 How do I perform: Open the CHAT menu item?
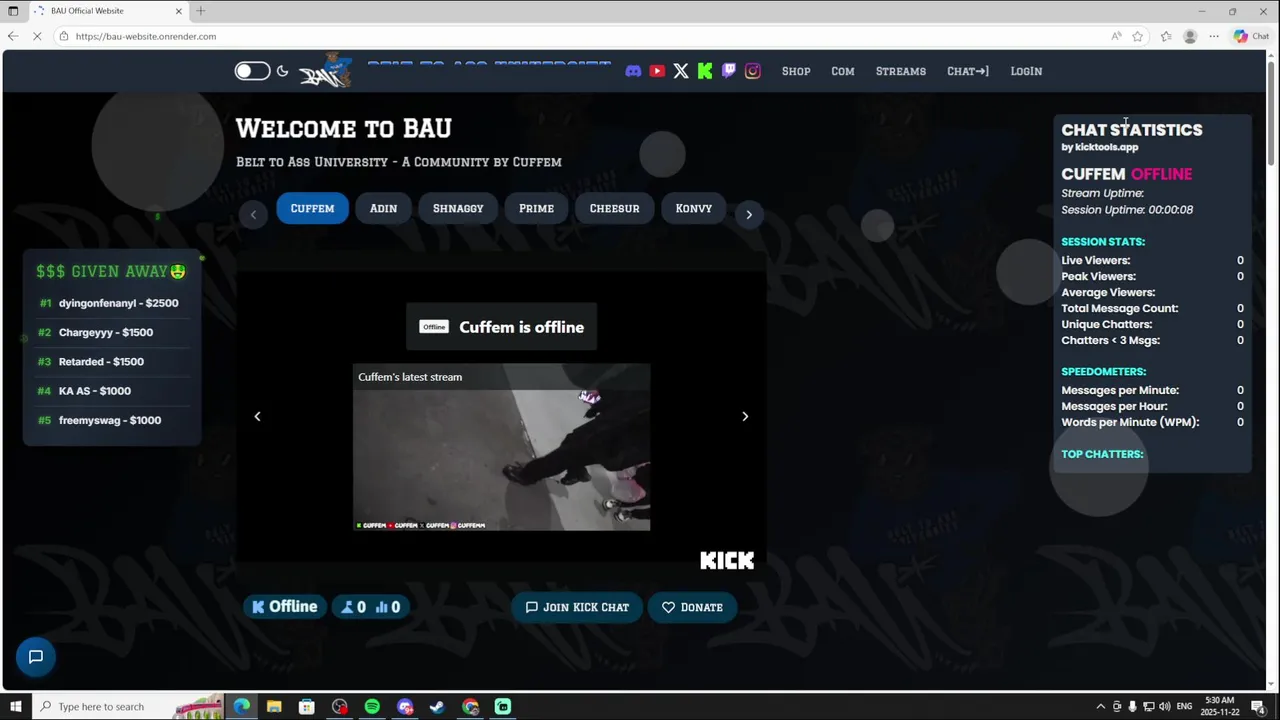click(x=968, y=71)
